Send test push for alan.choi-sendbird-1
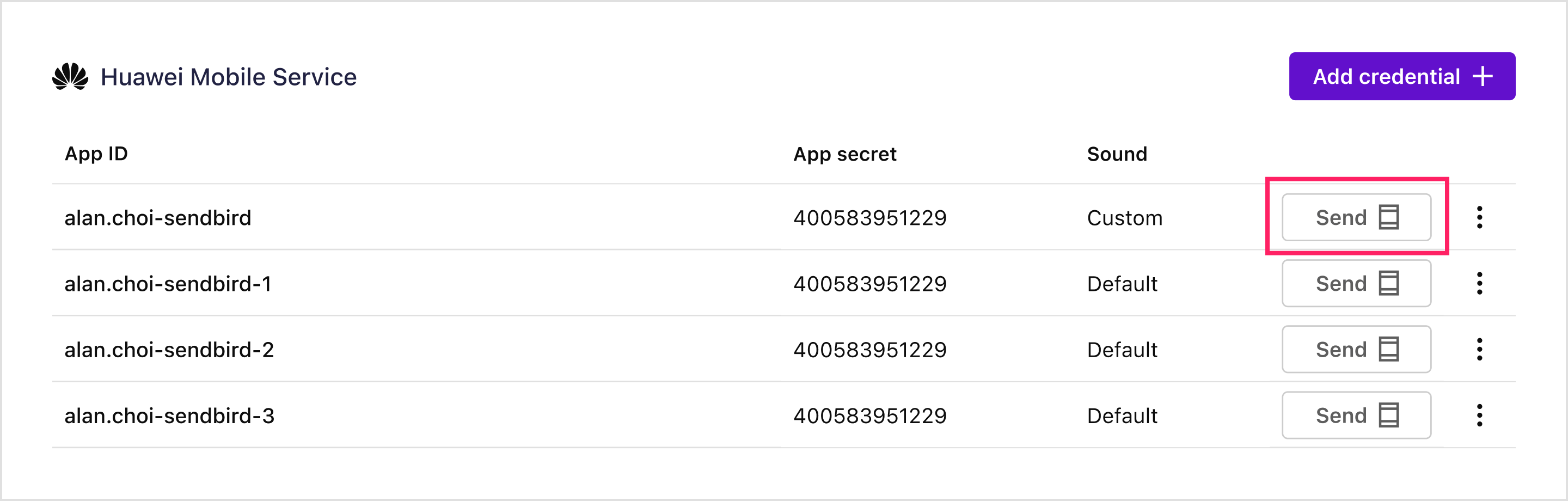Viewport: 1568px width, 501px height. point(1356,283)
